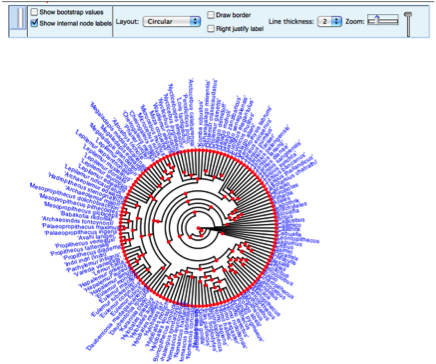Select the 'Palaeopropithecus ingens' leaf label
This screenshot has width=436, height=364.
click(80, 231)
